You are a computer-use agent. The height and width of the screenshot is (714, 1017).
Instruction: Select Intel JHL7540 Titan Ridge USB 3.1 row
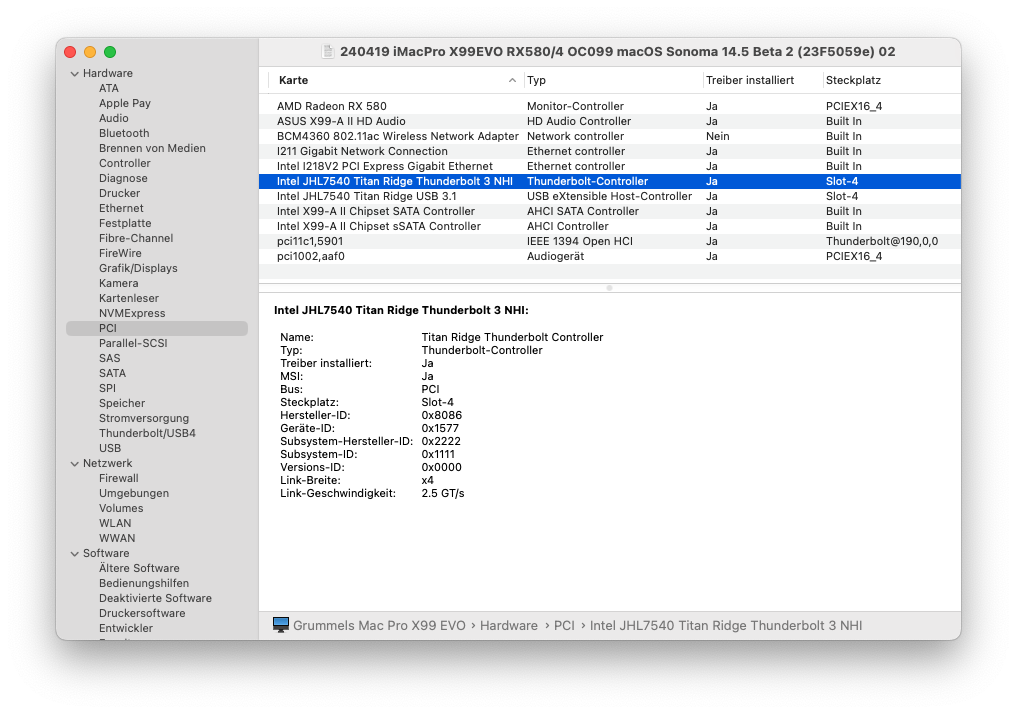[610, 196]
